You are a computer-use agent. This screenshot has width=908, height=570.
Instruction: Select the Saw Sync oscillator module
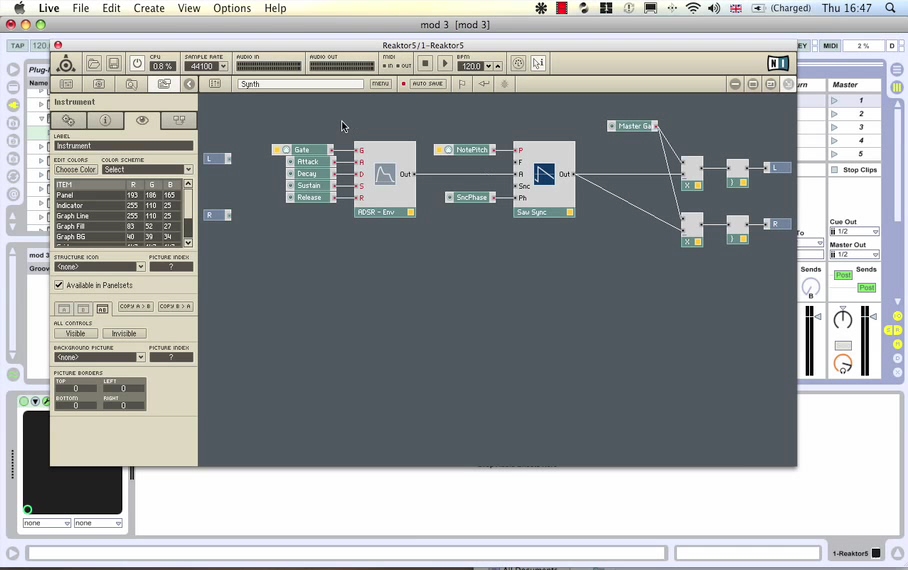(x=544, y=179)
